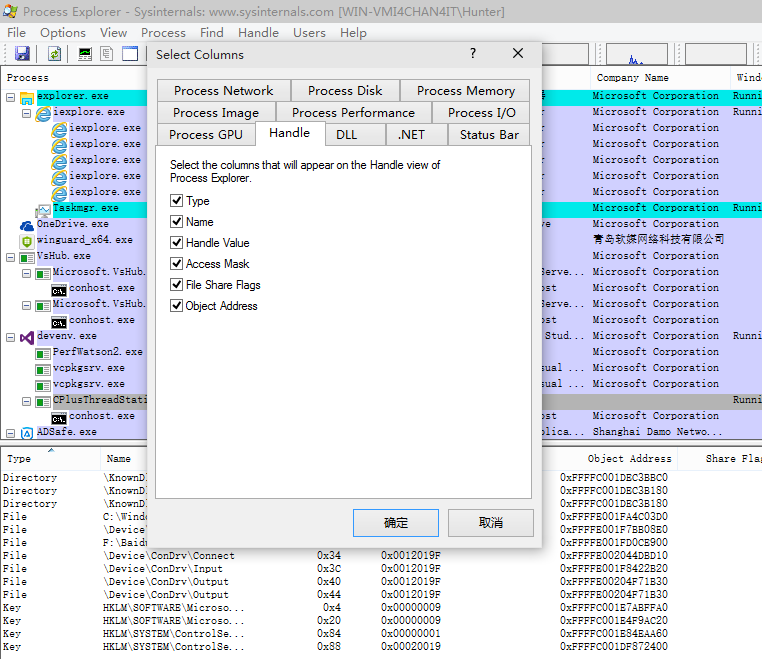Collapse the parent iexplore.exe tree node
Image resolution: width=762 pixels, height=659 pixels.
point(27,114)
